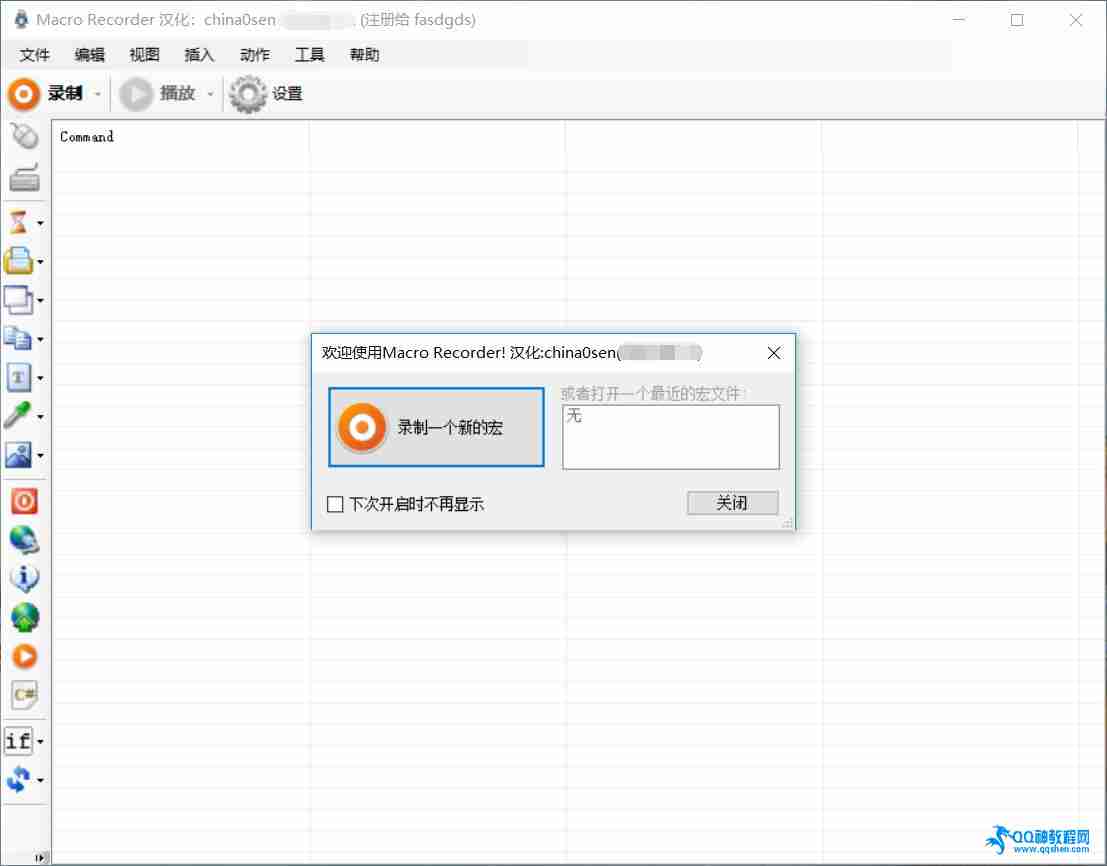Image resolution: width=1107 pixels, height=866 pixels.
Task: Open the 文件 menu
Action: point(35,55)
